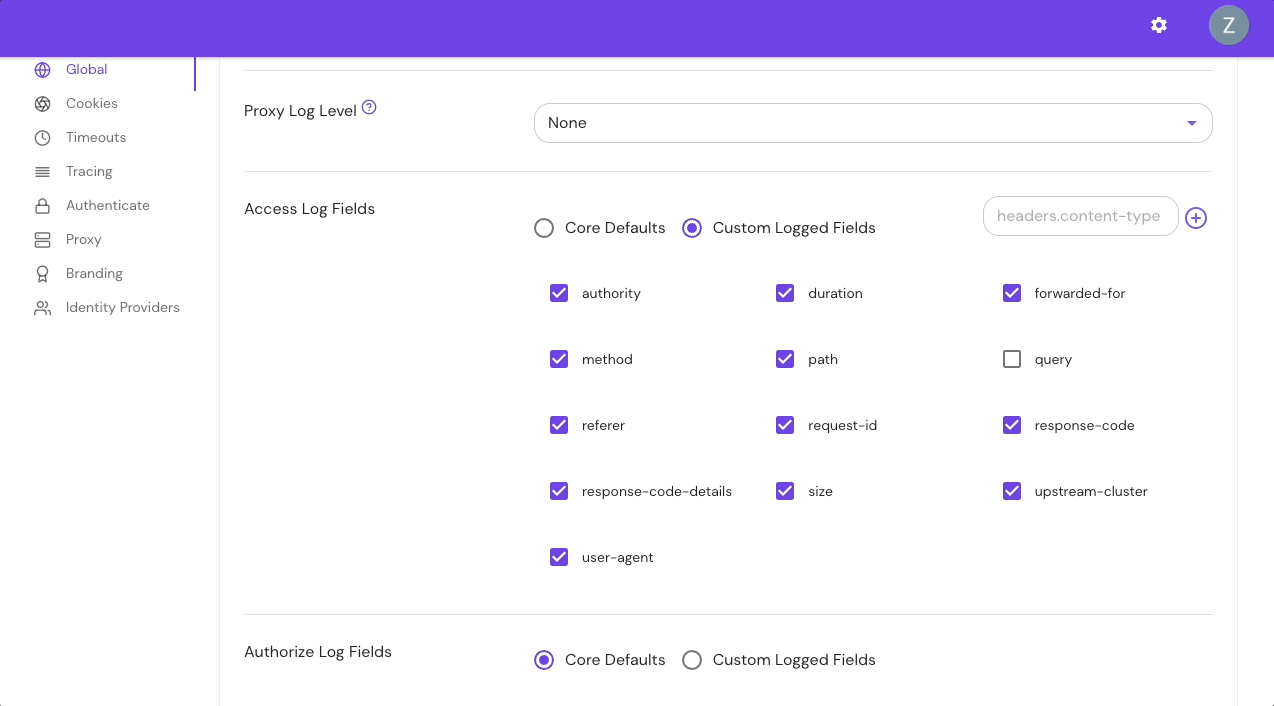Select Core Defaults for Access Log Fields

coord(544,228)
